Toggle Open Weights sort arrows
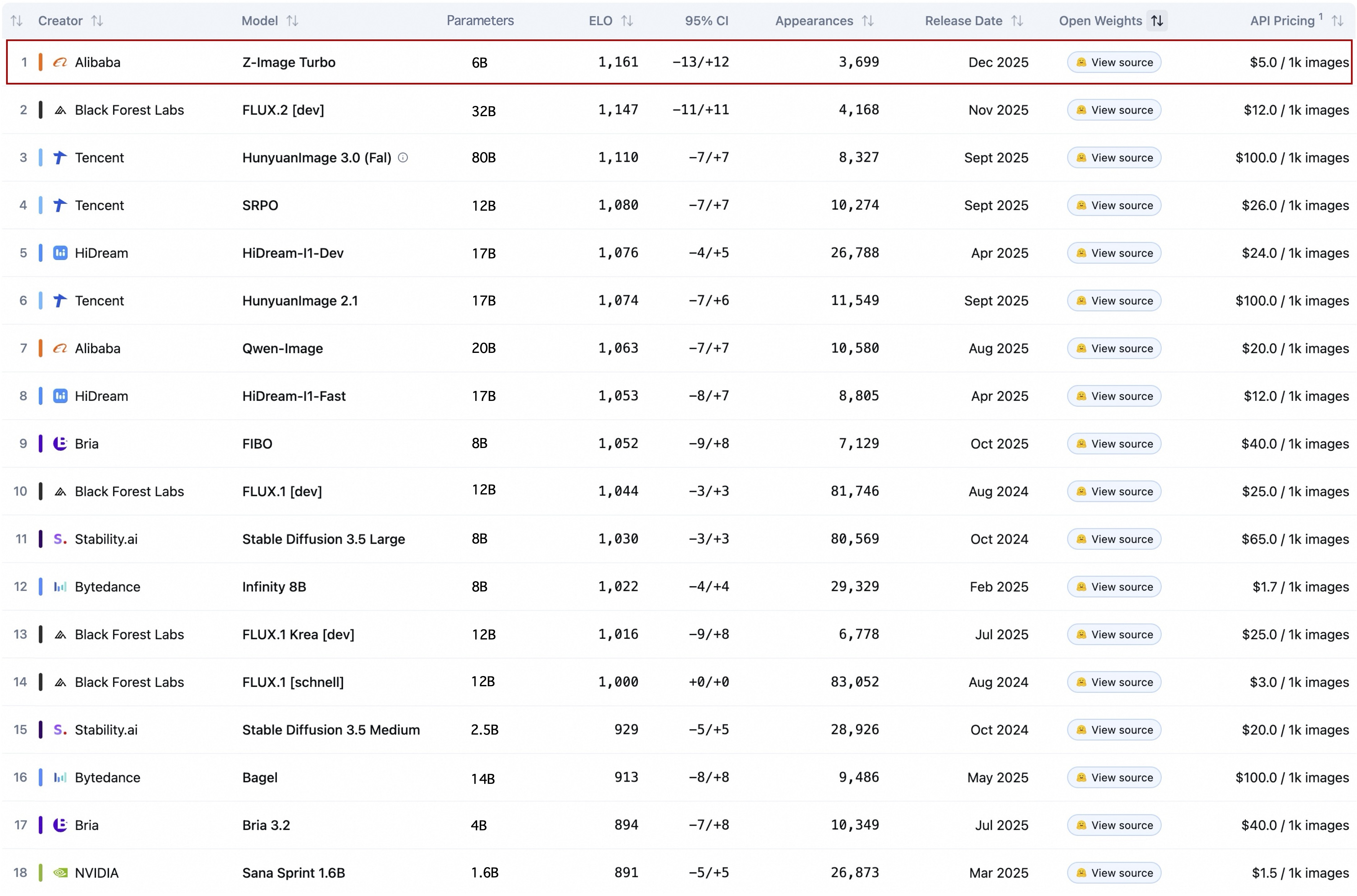Screen dimensions: 1357x896 [x=1157, y=21]
